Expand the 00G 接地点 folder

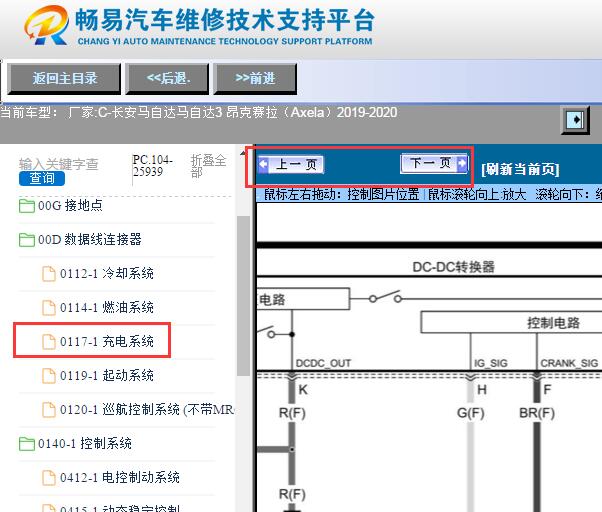click(x=70, y=206)
